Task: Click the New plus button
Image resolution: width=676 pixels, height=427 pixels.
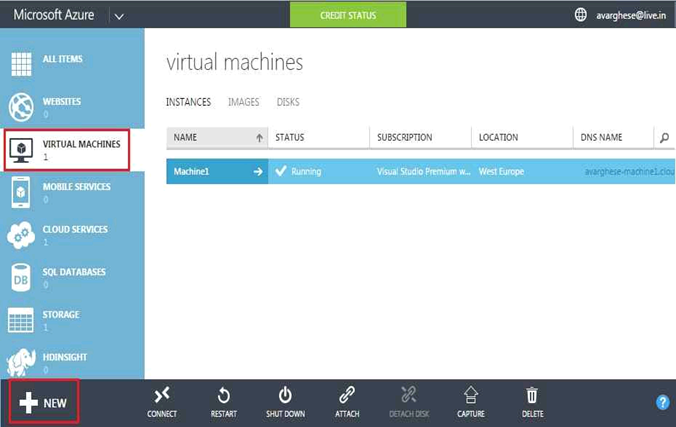Action: pyautogui.click(x=44, y=402)
